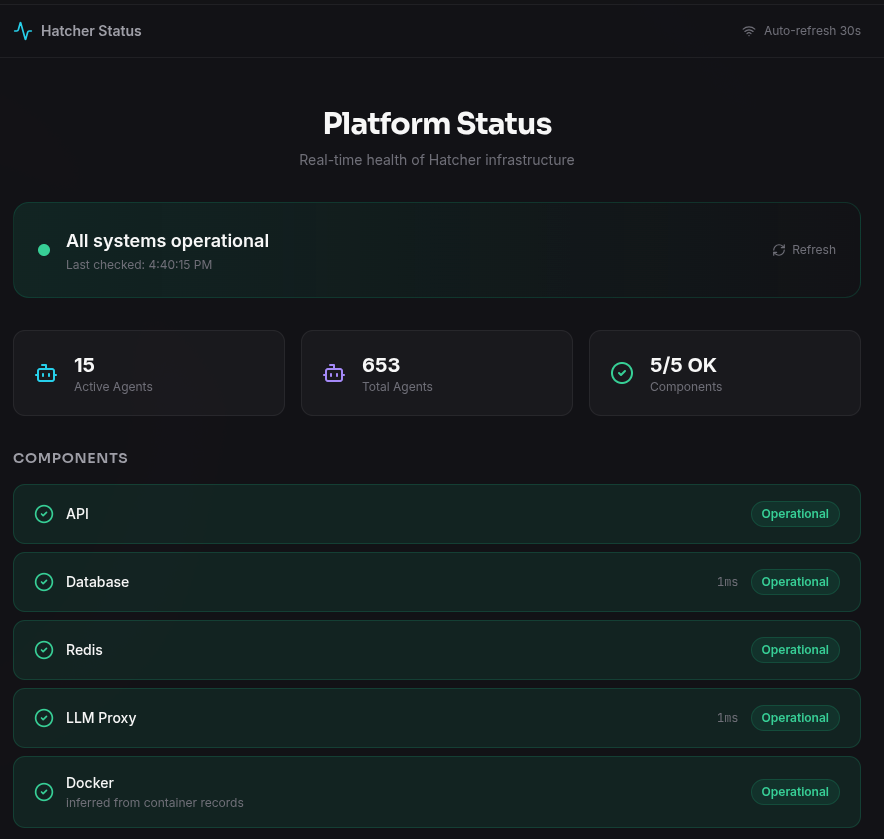Click the Components checkmark circle icon
The width and height of the screenshot is (884, 839).
point(622,373)
